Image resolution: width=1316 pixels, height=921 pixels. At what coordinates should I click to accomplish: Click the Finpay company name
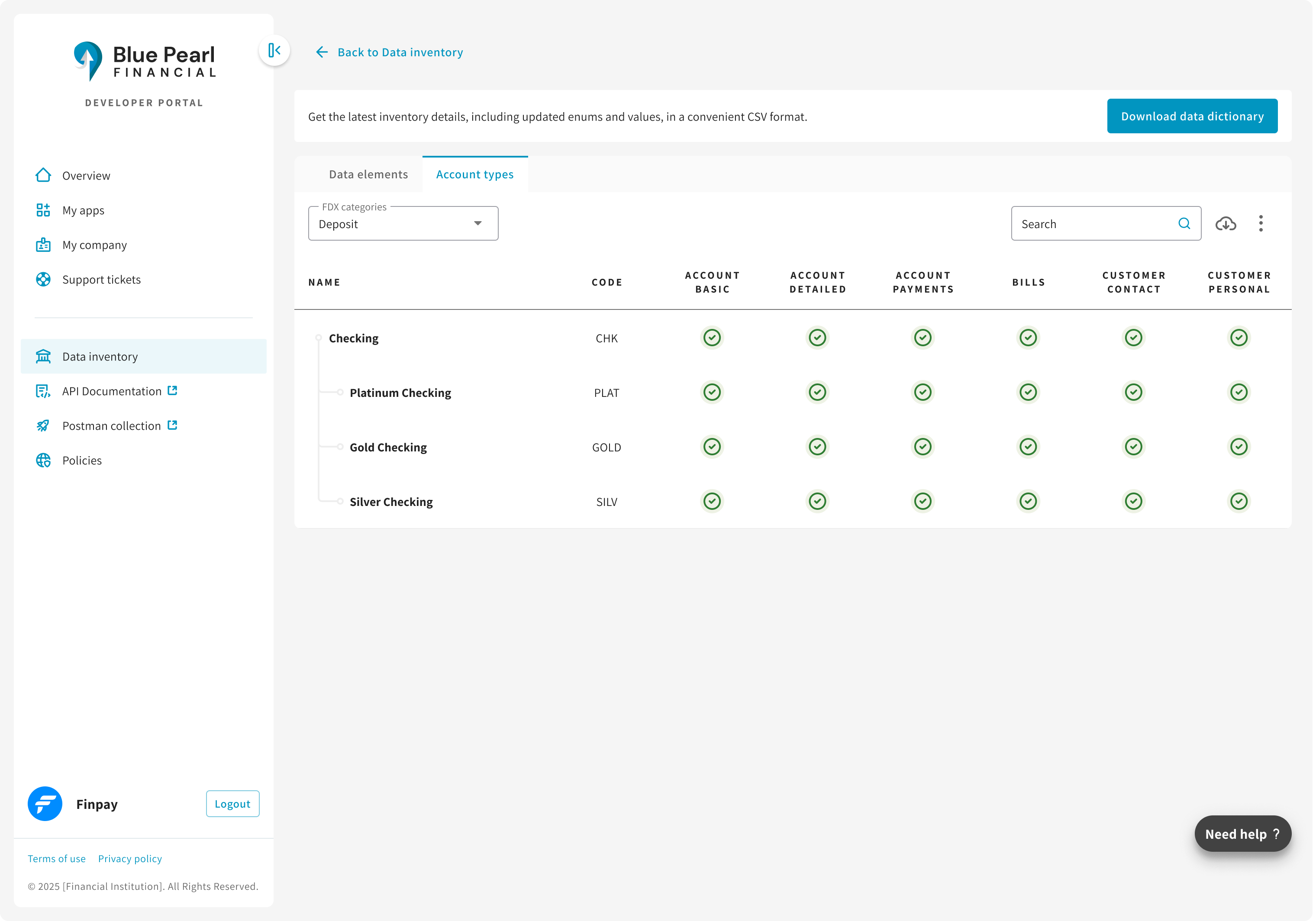tap(97, 804)
